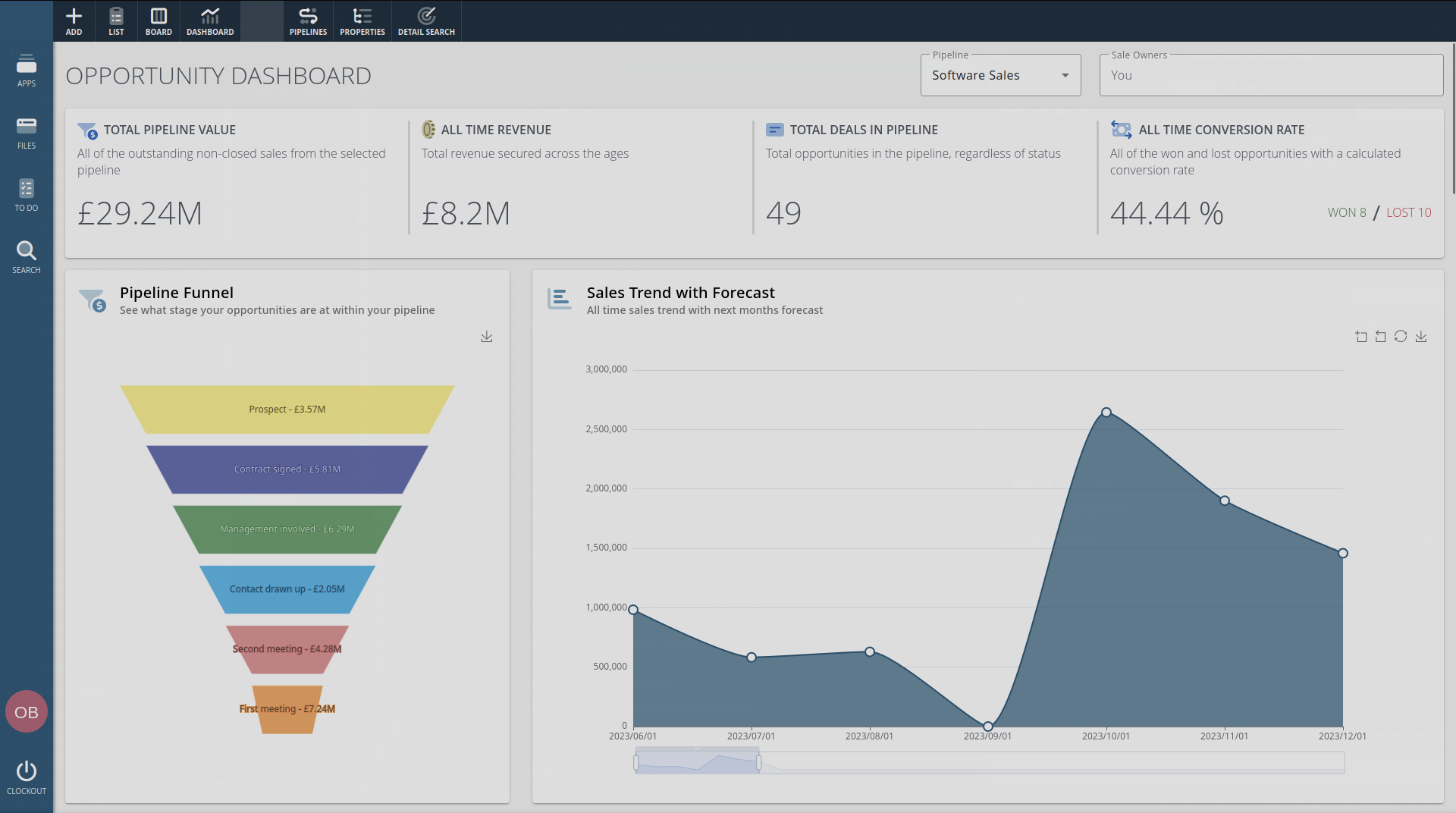1456x813 pixels.
Task: Click the Sale Owners field showing You
Action: (x=1270, y=75)
